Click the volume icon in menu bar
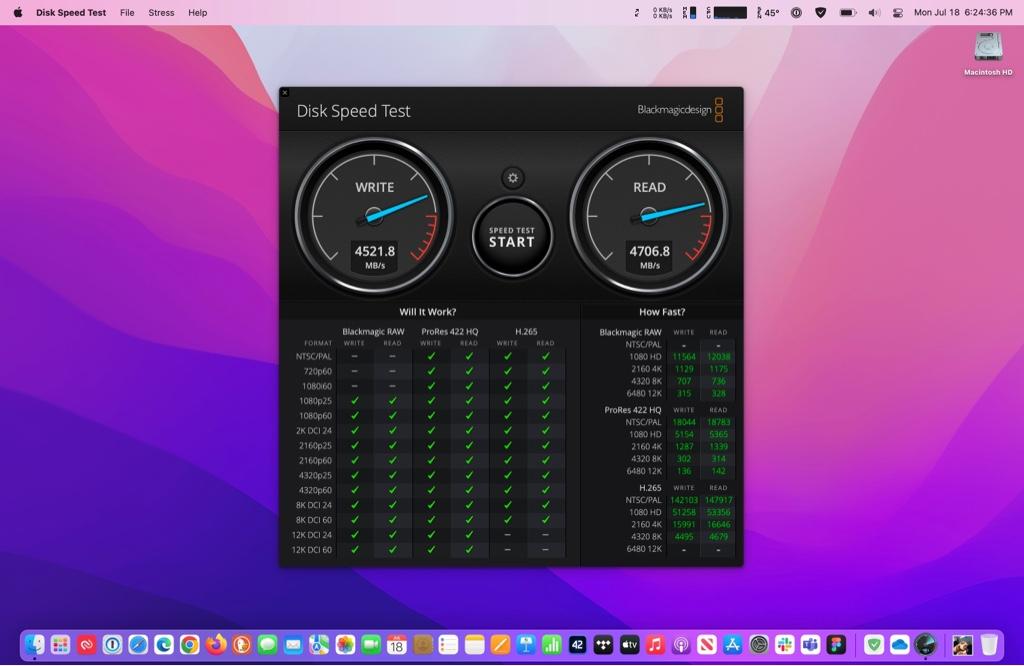Image resolution: width=1024 pixels, height=666 pixels. click(874, 12)
